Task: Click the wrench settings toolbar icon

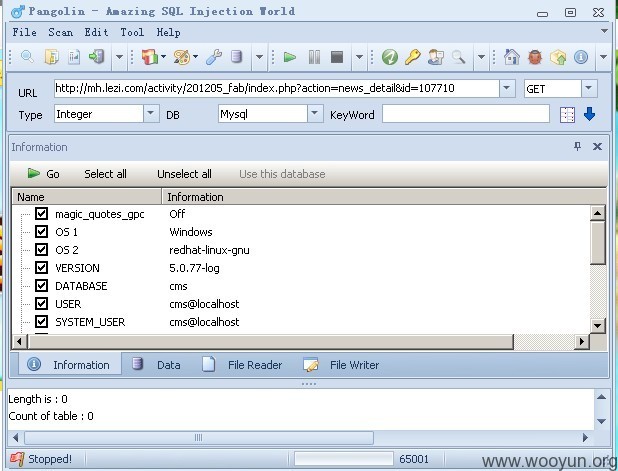Action: coord(214,57)
